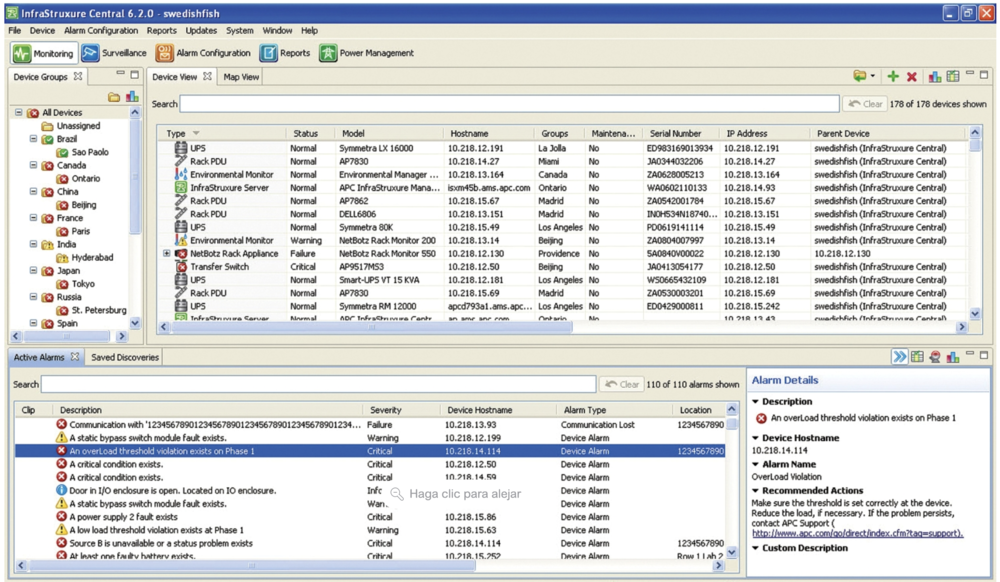Image resolution: width=1000 pixels, height=582 pixels.
Task: Collapse the India group
Action: [33, 244]
